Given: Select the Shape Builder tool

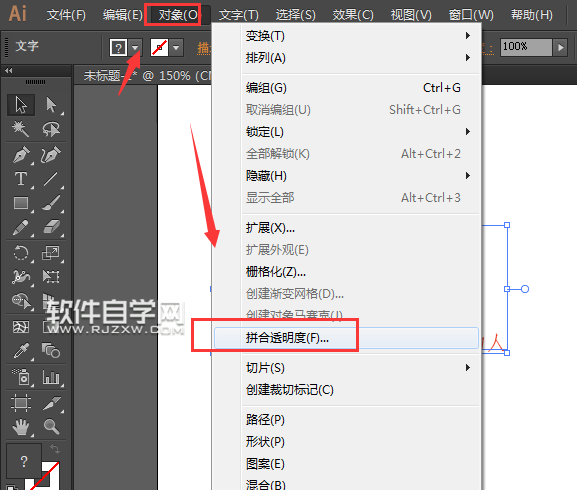Looking at the screenshot, I should (x=21, y=301).
